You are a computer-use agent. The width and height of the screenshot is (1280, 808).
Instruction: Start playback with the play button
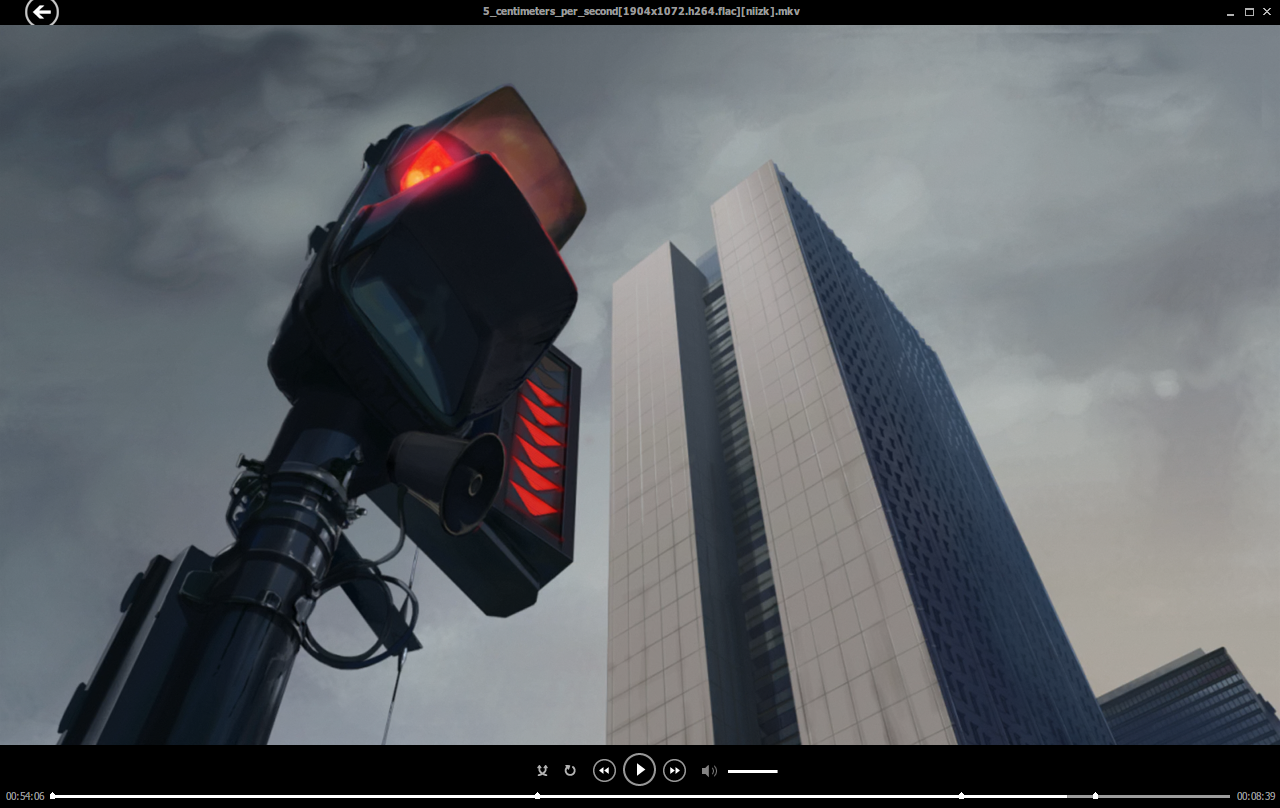coord(639,770)
